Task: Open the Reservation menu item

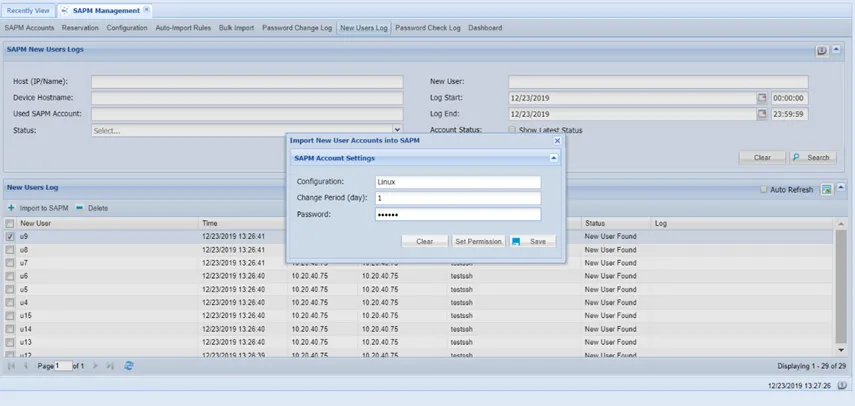Action: [x=80, y=28]
